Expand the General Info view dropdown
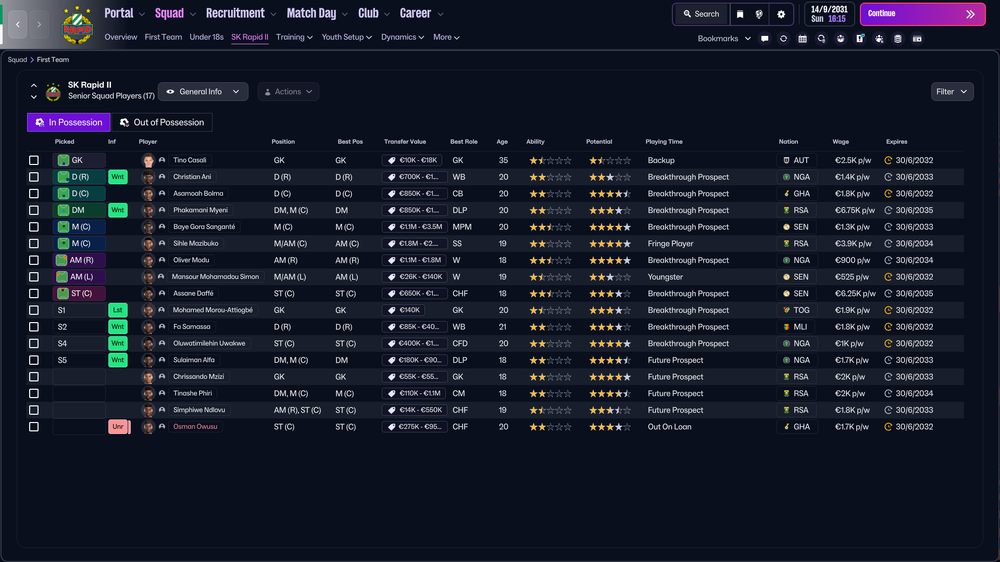The image size is (1000, 562). (203, 92)
